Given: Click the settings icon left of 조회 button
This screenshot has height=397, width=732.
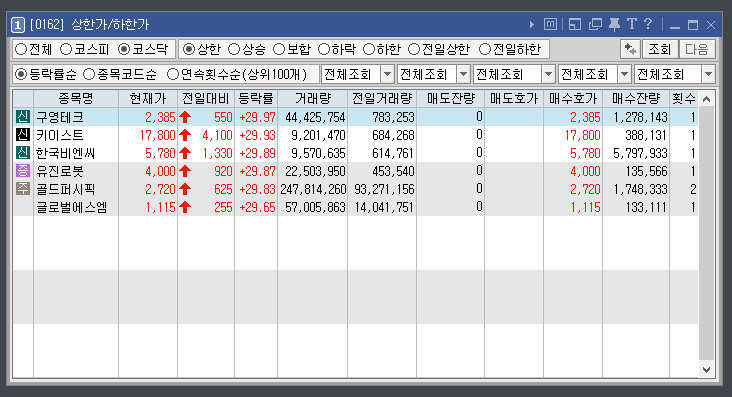Looking at the screenshot, I should pos(630,49).
